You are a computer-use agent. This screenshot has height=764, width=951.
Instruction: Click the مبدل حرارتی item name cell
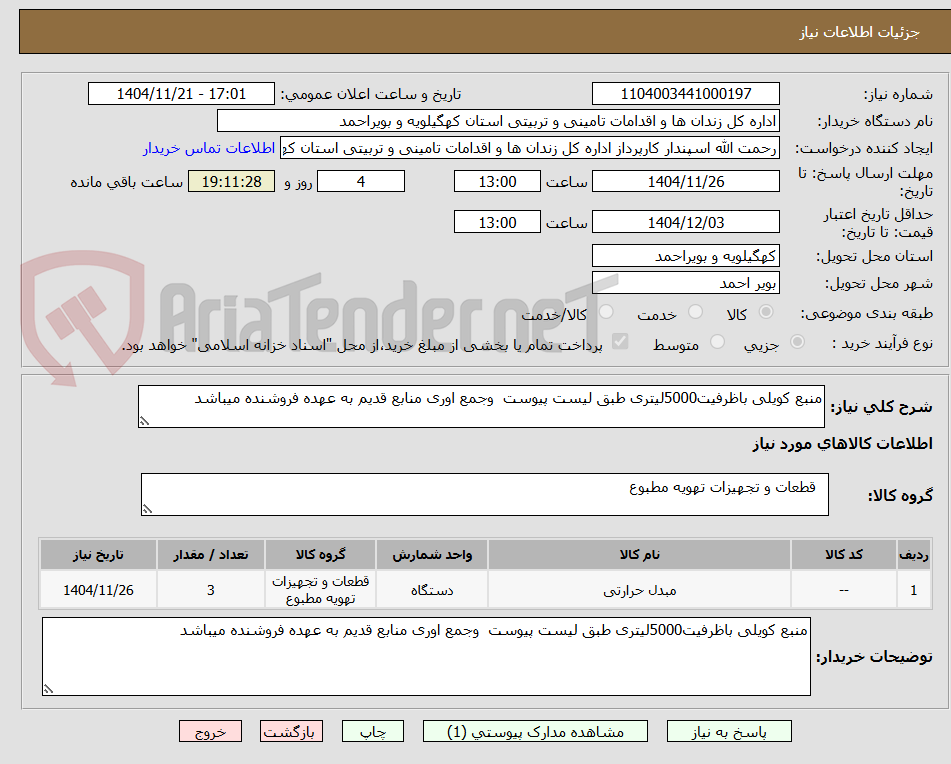pyautogui.click(x=639, y=590)
